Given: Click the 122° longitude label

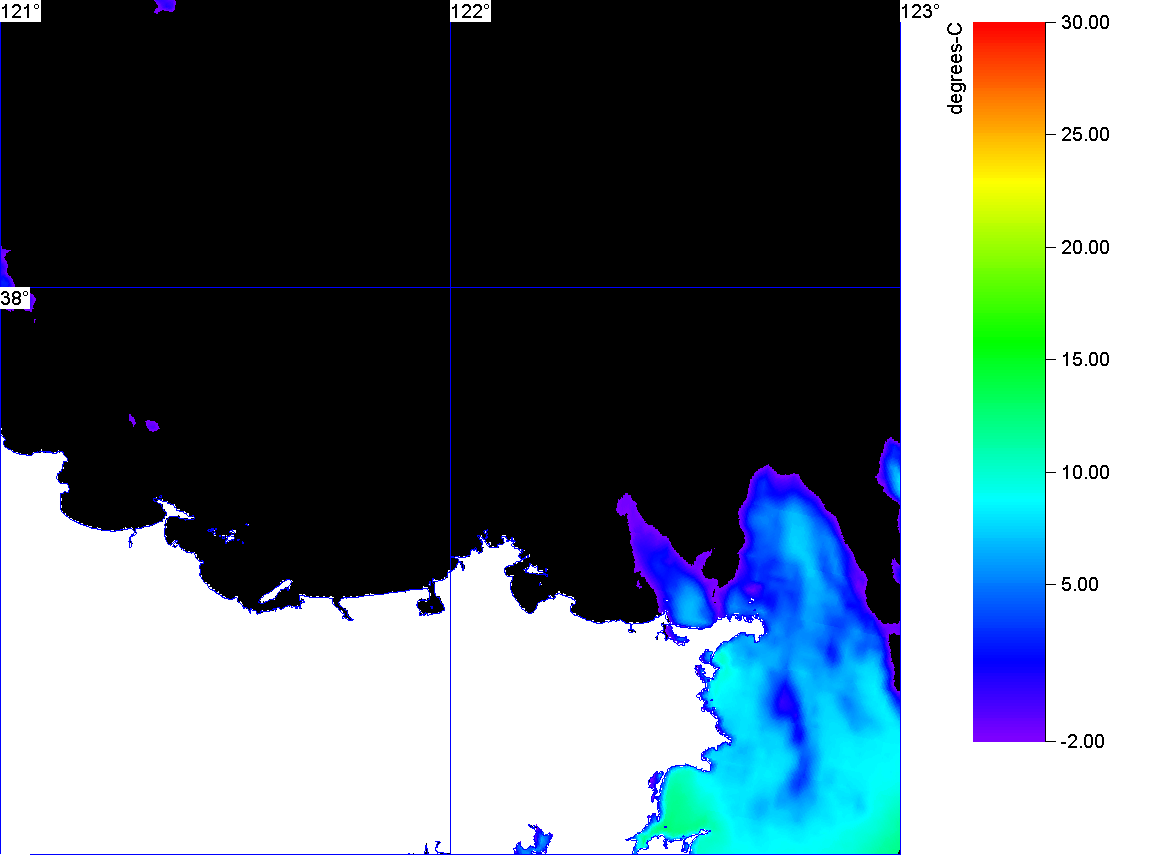Looking at the screenshot, I should coord(471,11).
